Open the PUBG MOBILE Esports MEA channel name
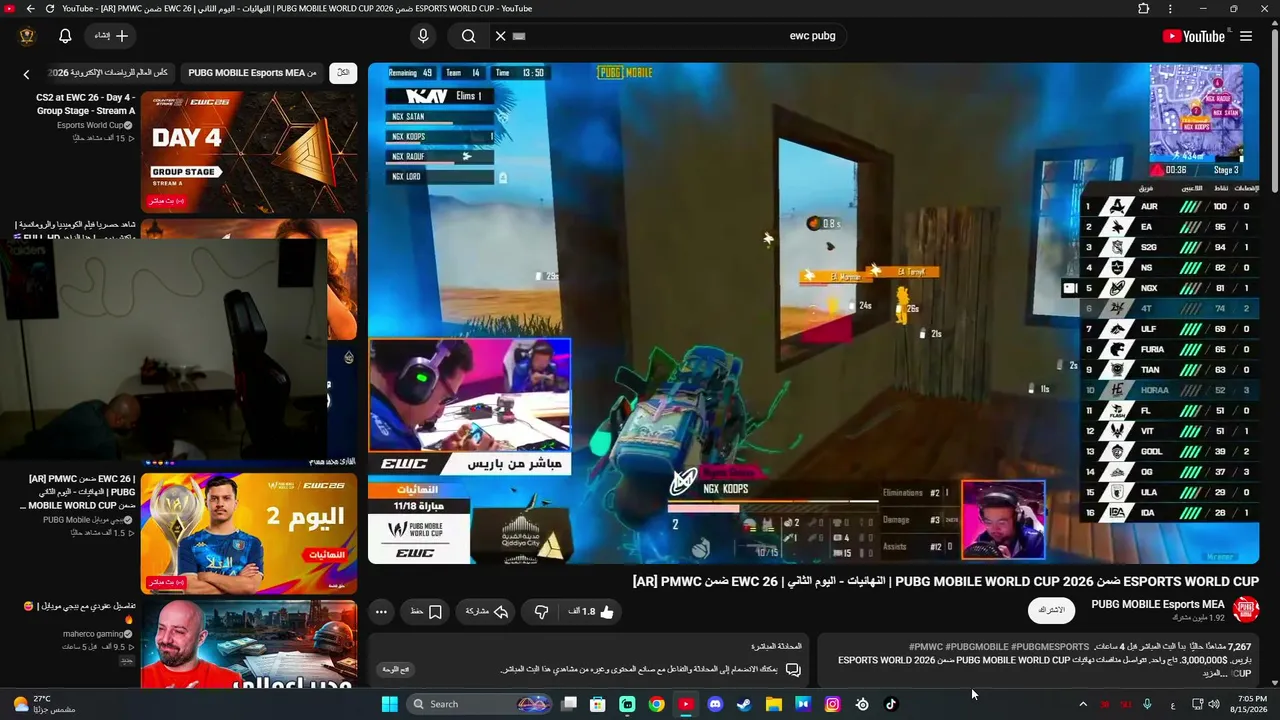Screen dimensions: 1280x720 coord(1158,604)
